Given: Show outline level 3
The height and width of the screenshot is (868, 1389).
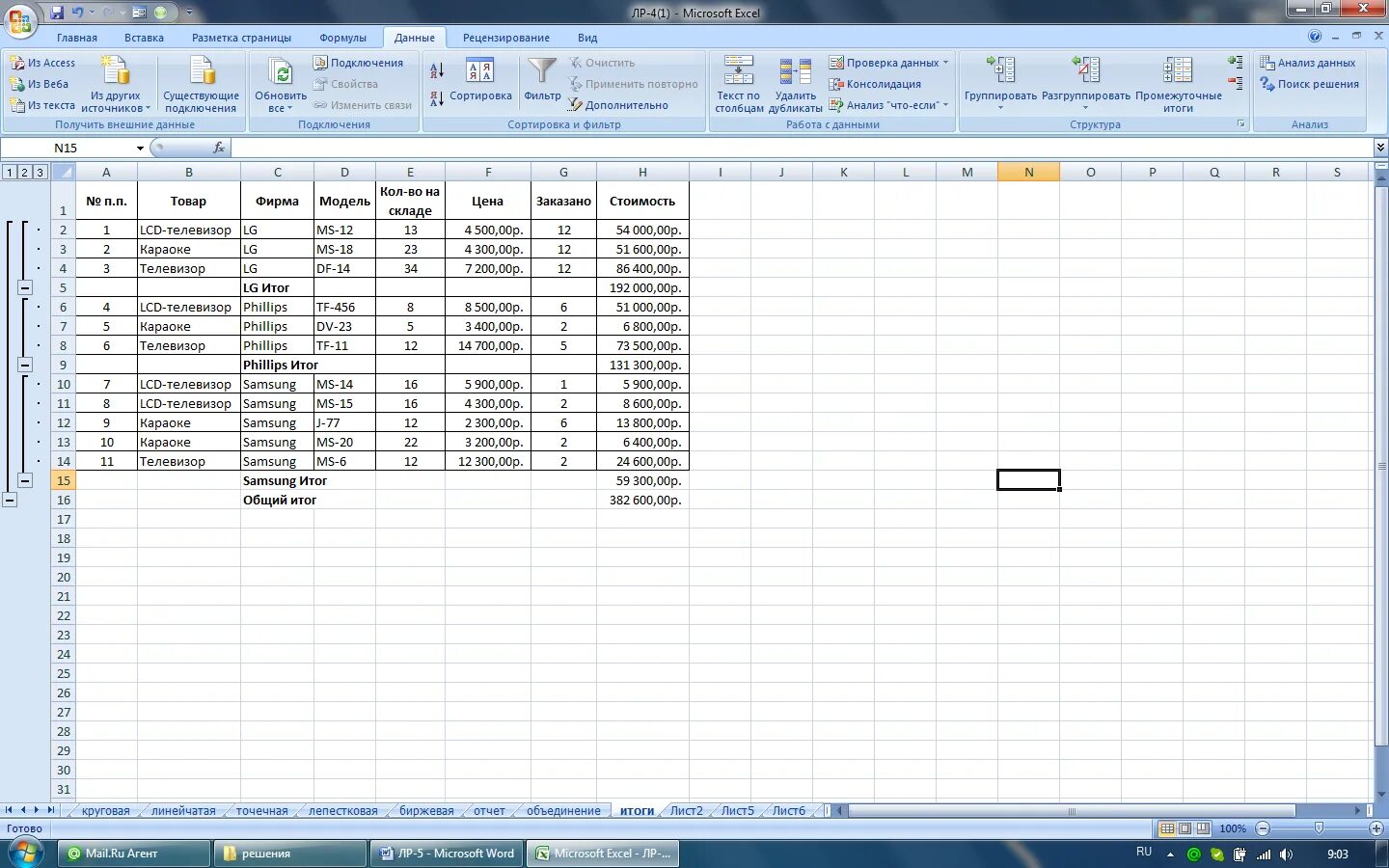Looking at the screenshot, I should pos(40,172).
